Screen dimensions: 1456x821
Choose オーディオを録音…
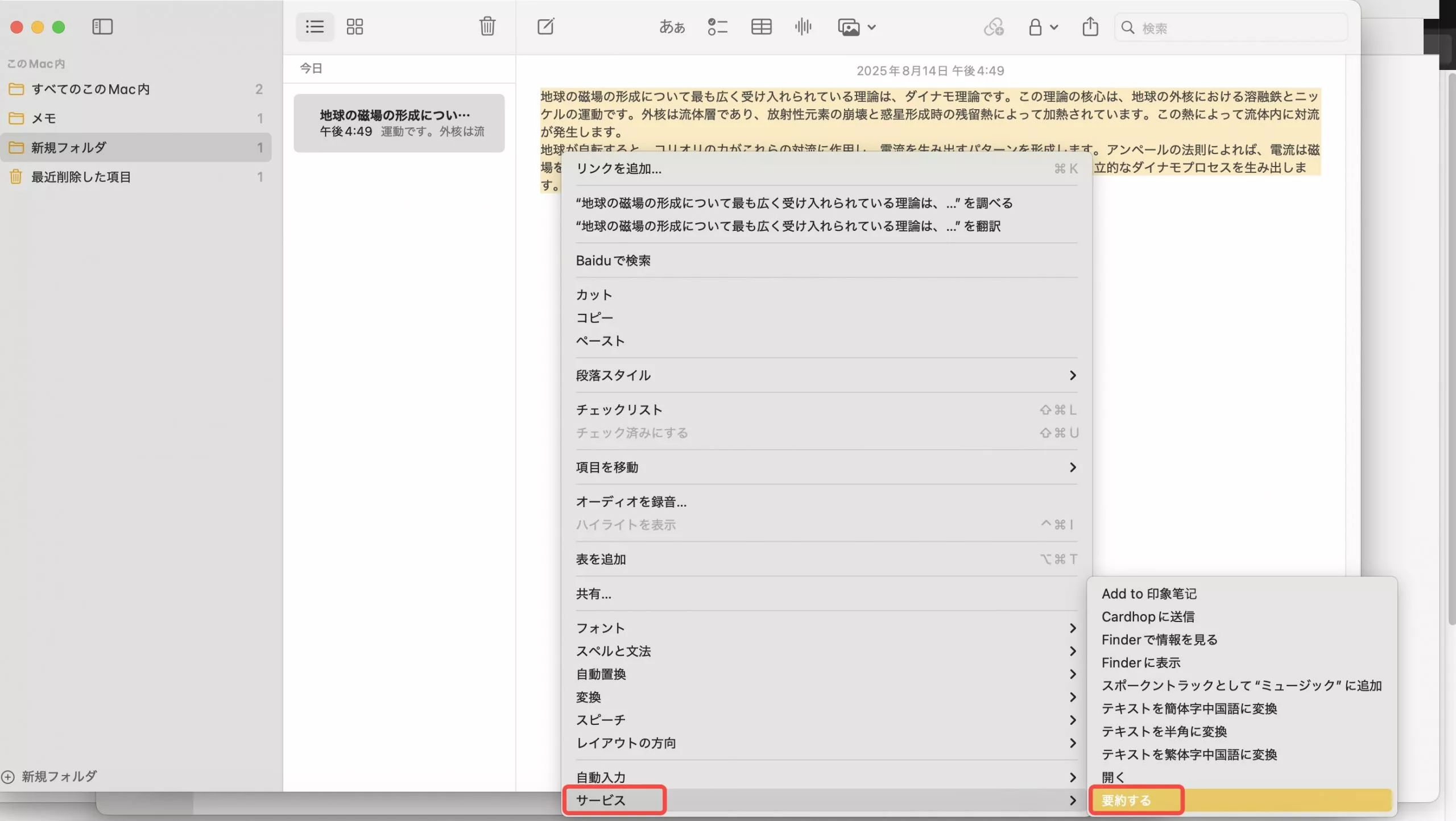[x=826, y=502]
